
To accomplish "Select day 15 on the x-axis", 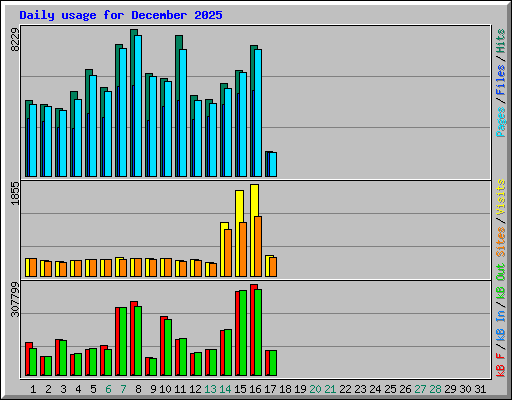I will 240,389.
